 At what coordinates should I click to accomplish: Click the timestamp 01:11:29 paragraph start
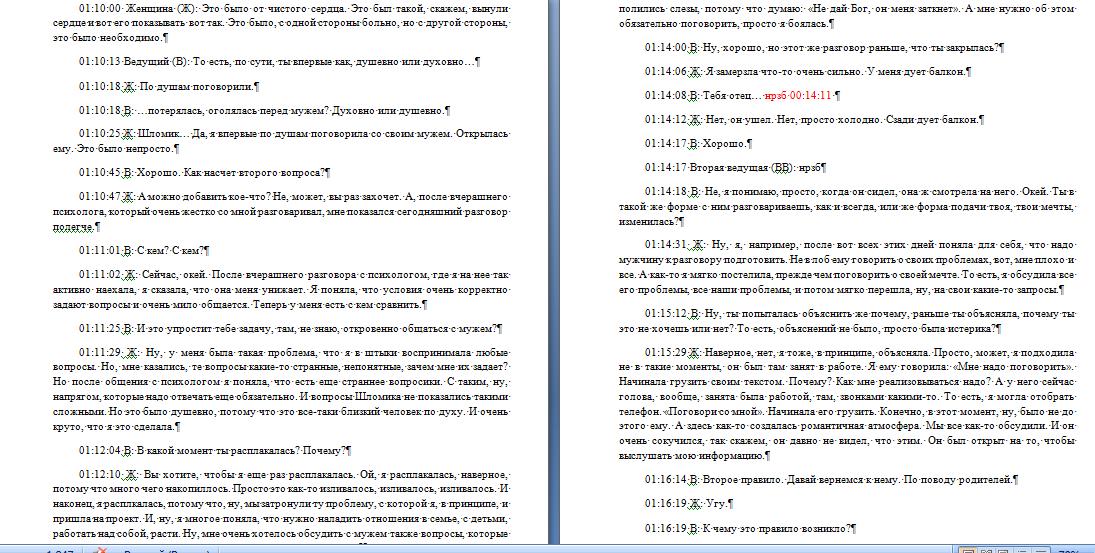click(x=101, y=353)
